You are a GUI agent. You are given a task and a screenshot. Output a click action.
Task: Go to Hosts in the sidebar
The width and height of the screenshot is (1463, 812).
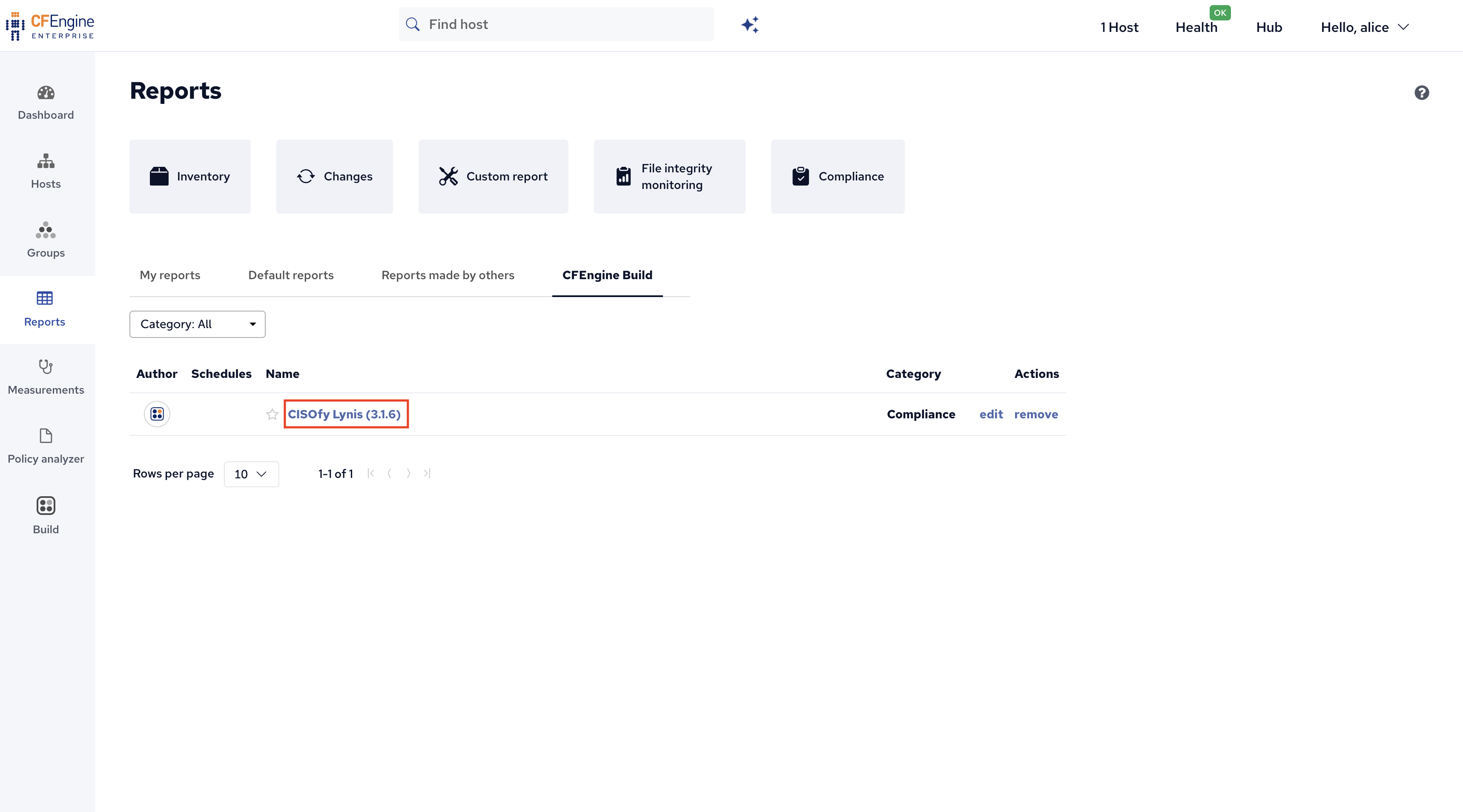tap(46, 172)
